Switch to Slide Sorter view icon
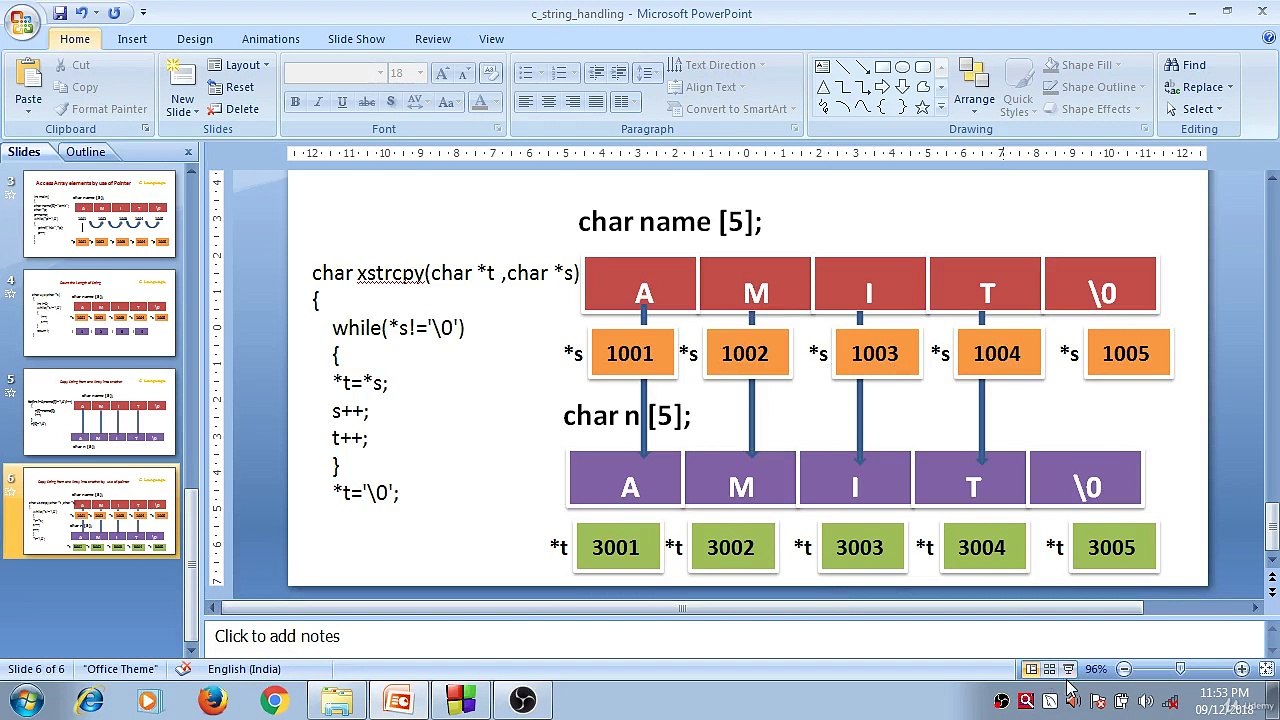This screenshot has width=1280, height=720. pos(1049,669)
